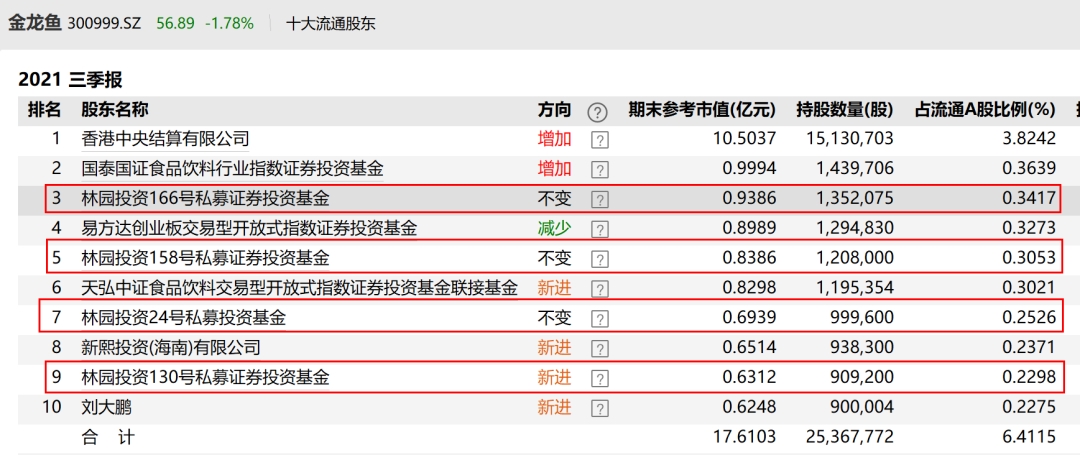The width and height of the screenshot is (1080, 473).
Task: Click the question mark icon for 国泰国证食品饮料行业指数证券投资基金
Action: (601, 170)
